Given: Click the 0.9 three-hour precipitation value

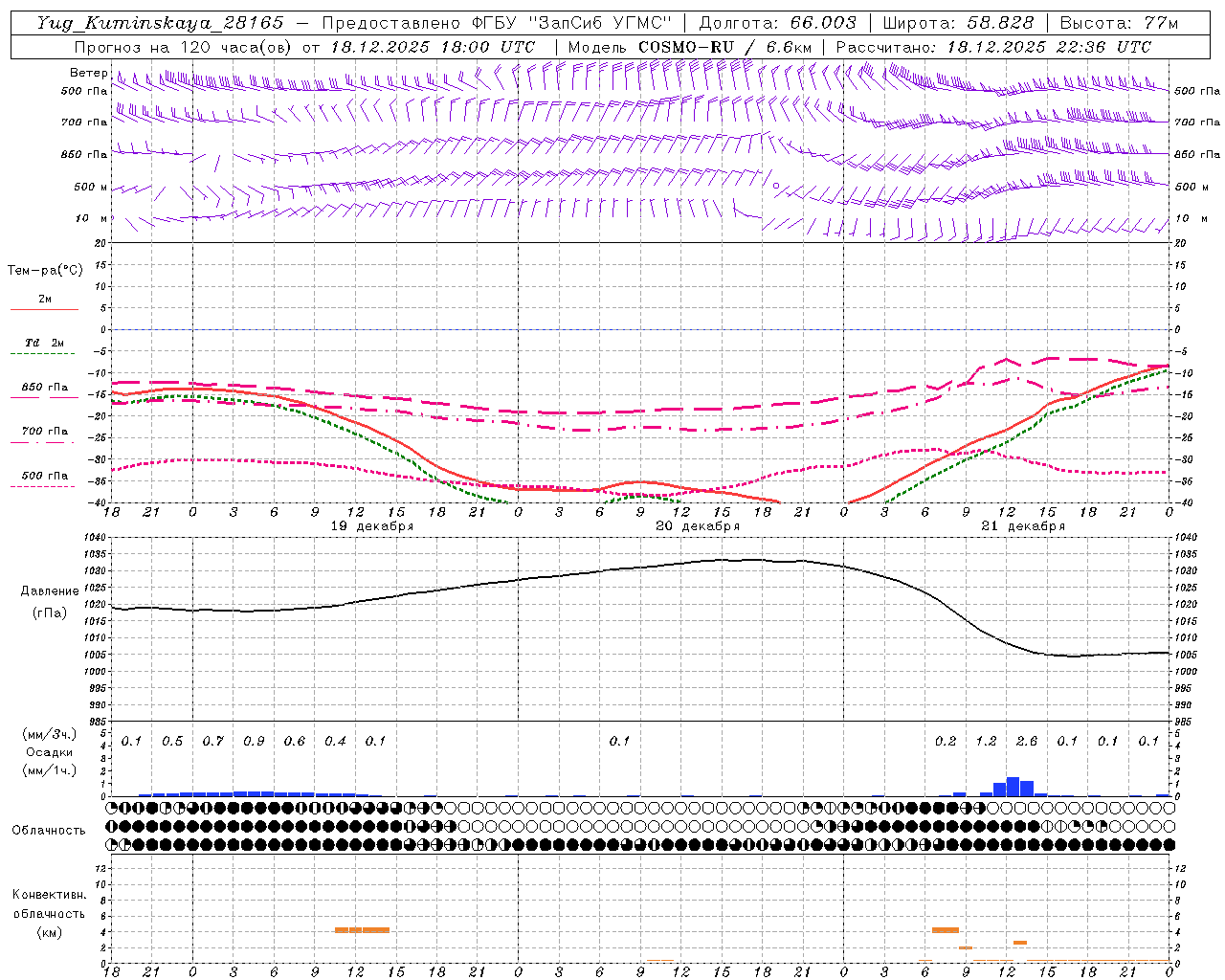Looking at the screenshot, I should [x=254, y=742].
